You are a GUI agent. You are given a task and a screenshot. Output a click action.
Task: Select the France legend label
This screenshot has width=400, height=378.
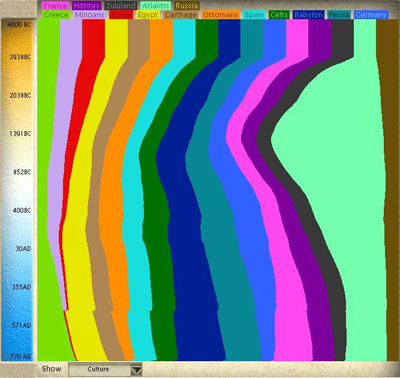coord(55,6)
